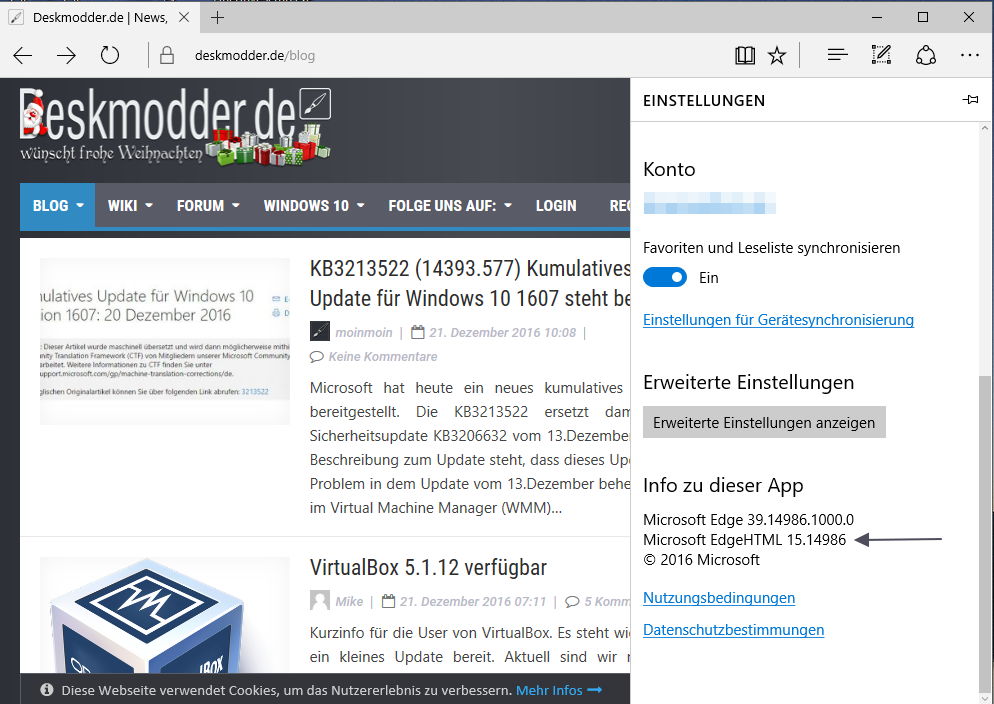
Task: Open Datenschutzbestimmungen link
Action: tap(733, 629)
